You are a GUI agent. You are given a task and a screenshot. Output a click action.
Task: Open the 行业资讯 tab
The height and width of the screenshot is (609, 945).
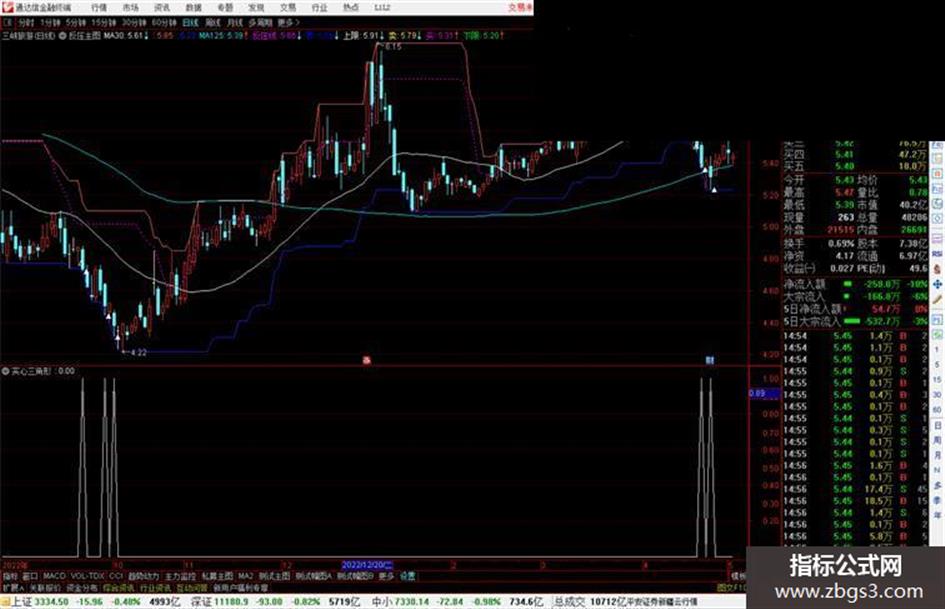coord(155,588)
